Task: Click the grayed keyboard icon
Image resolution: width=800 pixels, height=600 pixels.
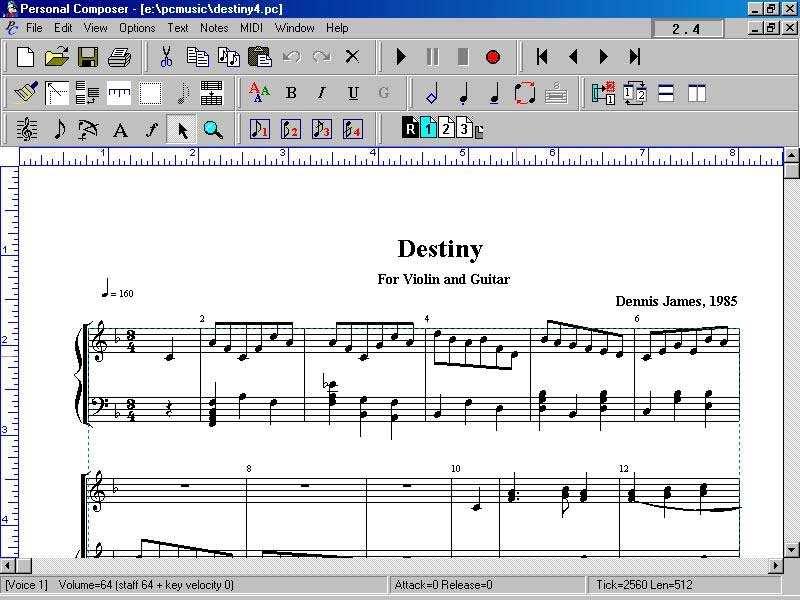Action: (556, 93)
